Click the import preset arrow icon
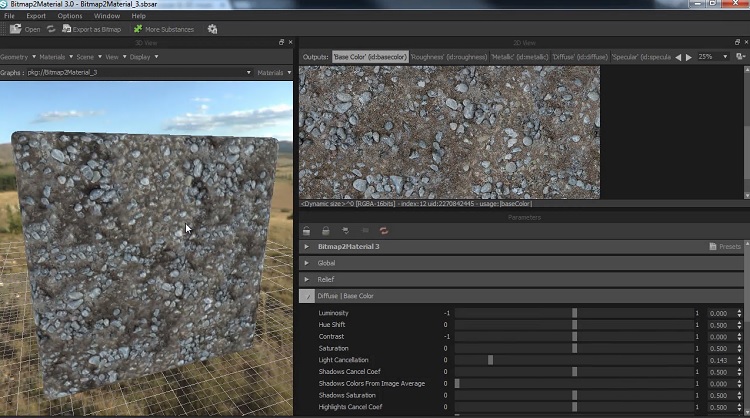This screenshot has width=750, height=418. 345,231
